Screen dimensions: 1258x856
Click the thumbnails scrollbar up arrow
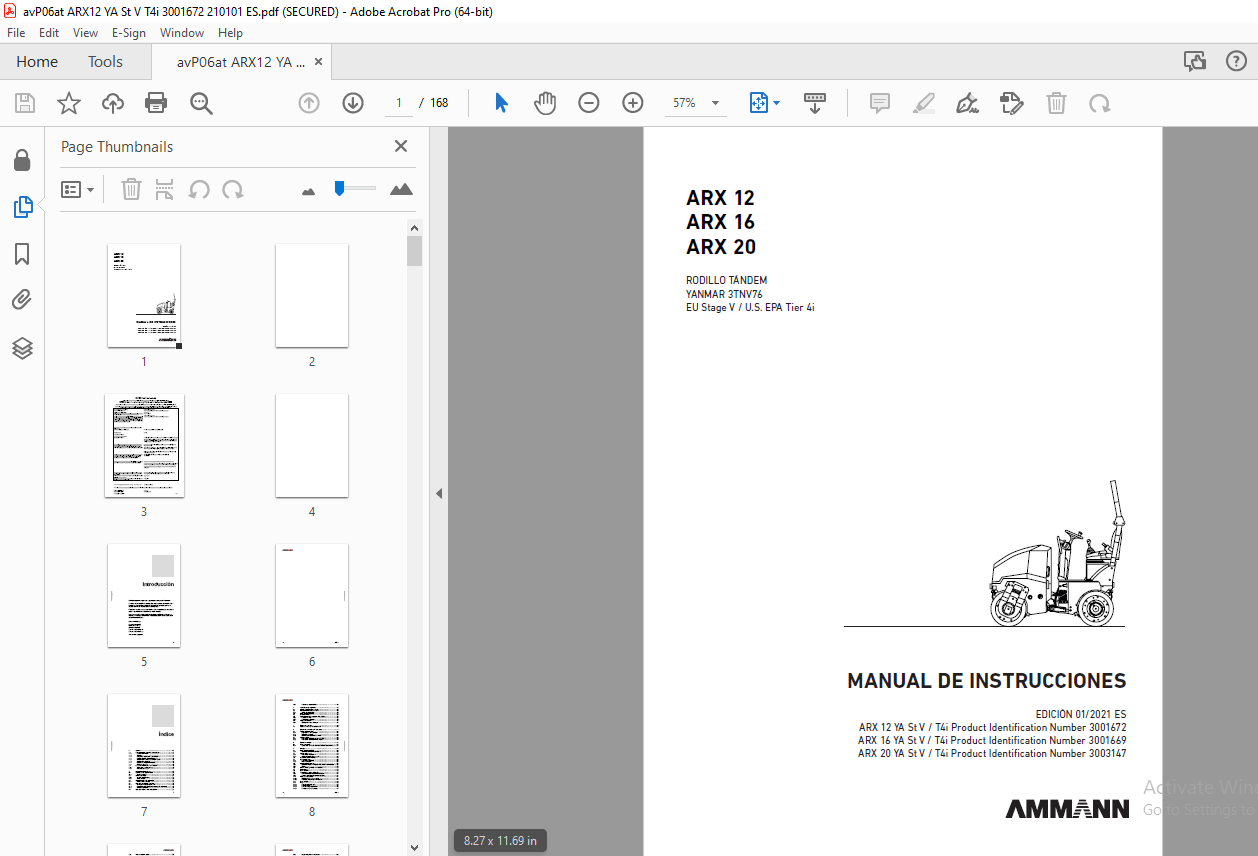(x=415, y=228)
